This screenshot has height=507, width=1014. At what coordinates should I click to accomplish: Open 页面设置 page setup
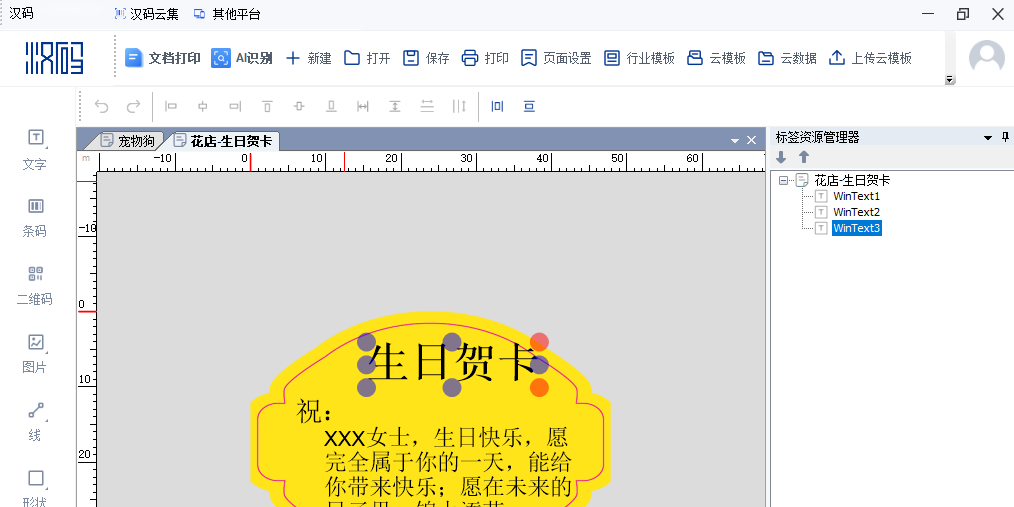coord(556,58)
